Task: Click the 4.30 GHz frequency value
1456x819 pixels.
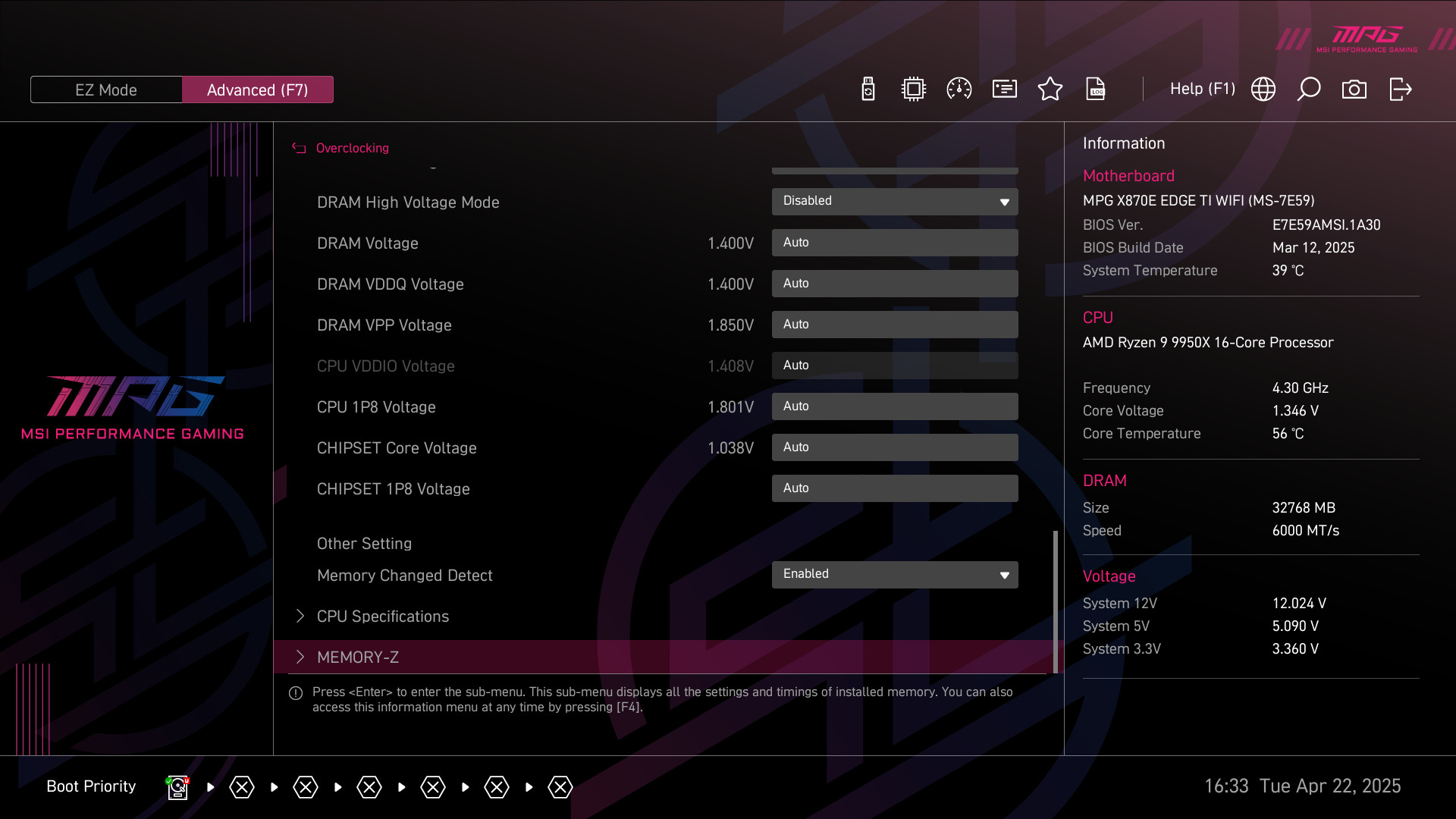Action: [1301, 388]
